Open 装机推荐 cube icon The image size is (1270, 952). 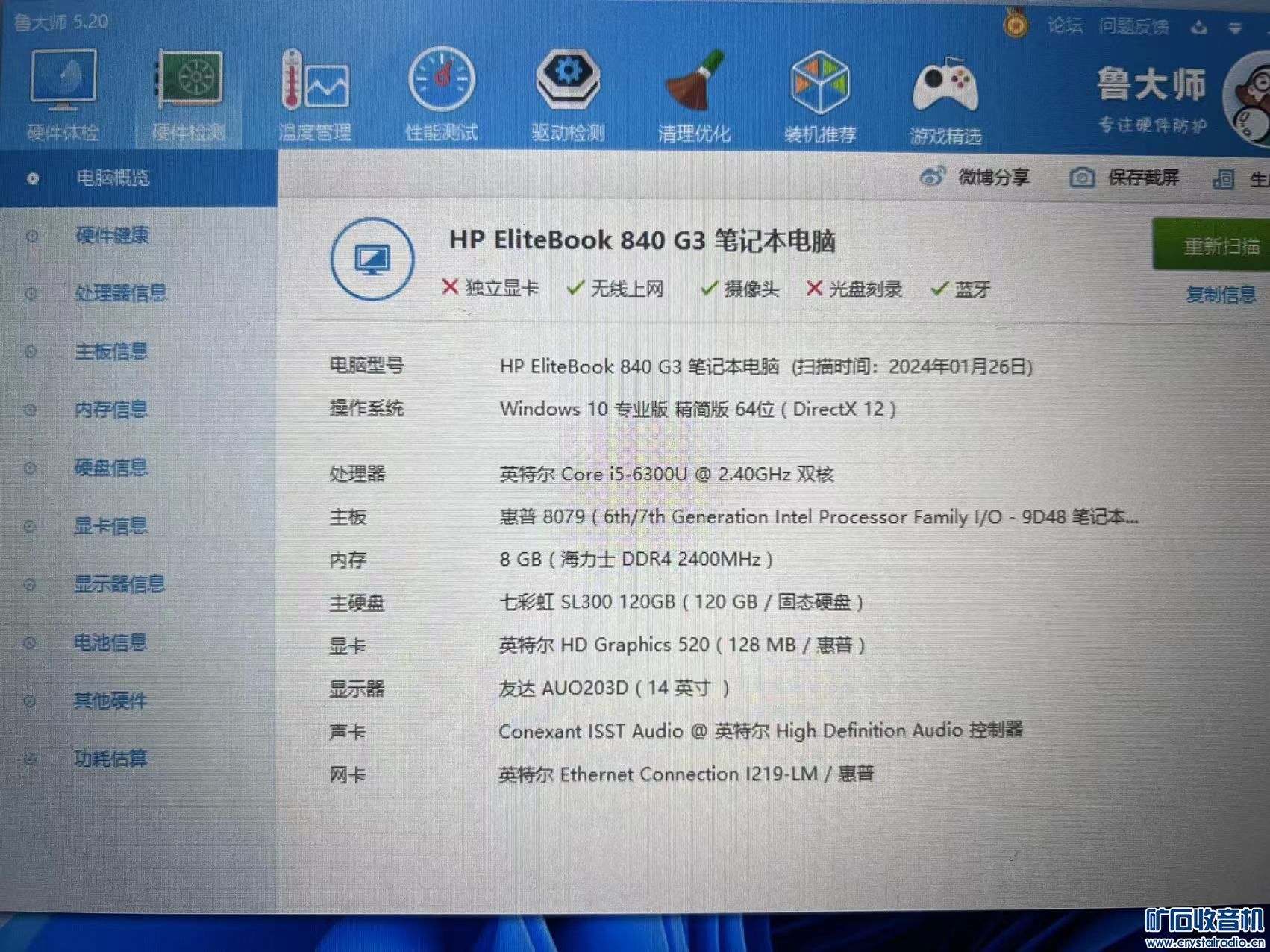point(819,82)
